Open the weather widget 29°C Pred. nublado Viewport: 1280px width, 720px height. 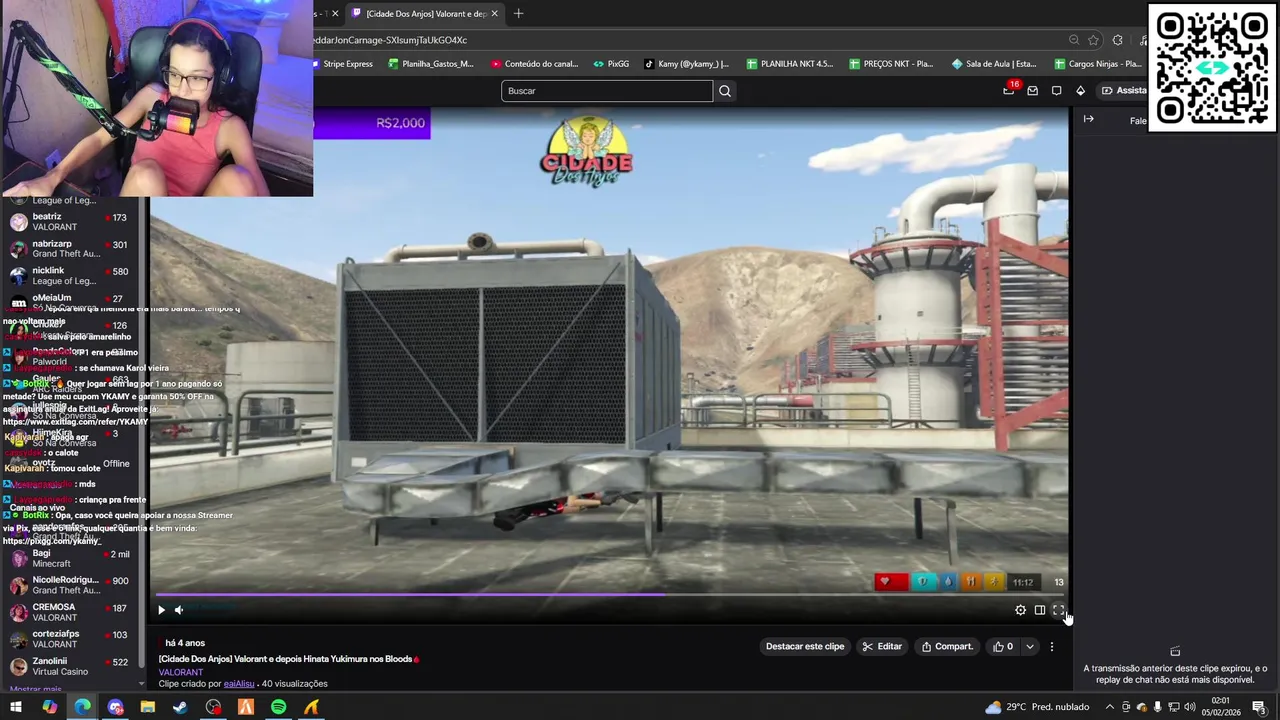(1037, 707)
